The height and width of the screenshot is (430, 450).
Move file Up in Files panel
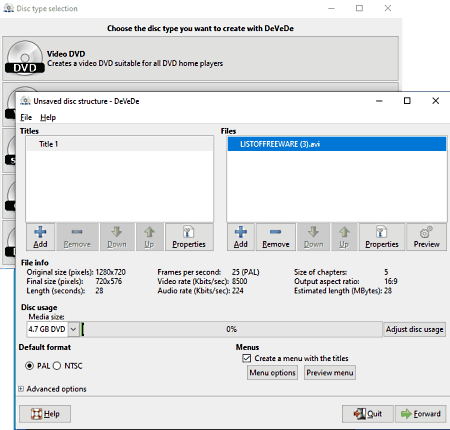point(344,237)
